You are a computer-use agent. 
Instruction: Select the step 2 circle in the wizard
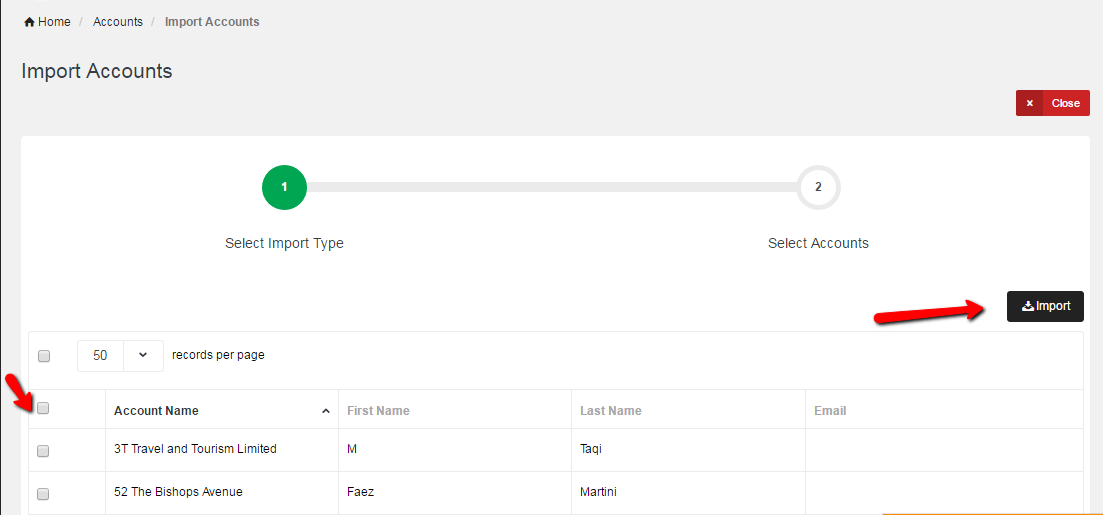[818, 187]
